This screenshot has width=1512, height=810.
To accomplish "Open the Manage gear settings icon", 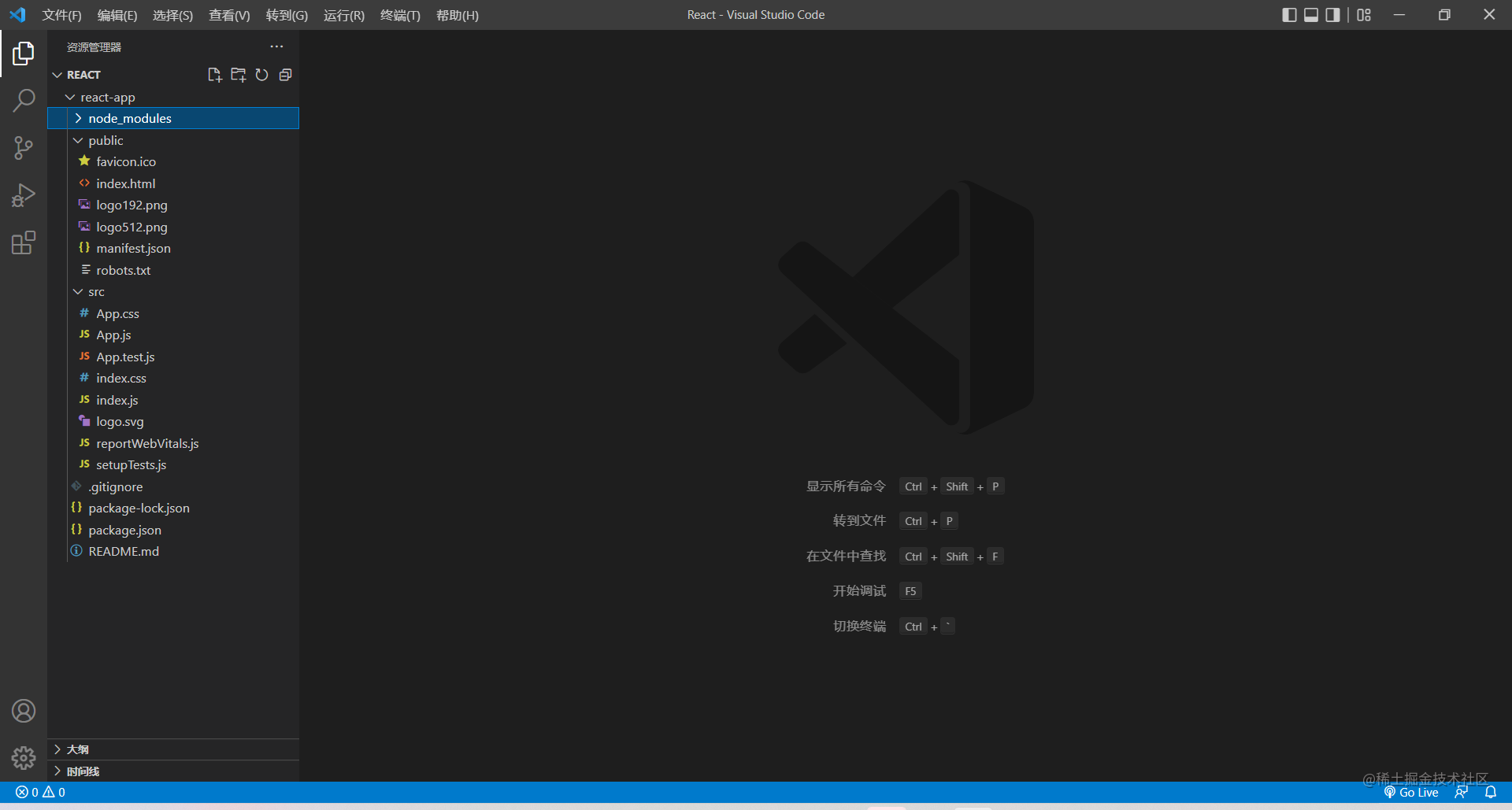I will [x=24, y=758].
